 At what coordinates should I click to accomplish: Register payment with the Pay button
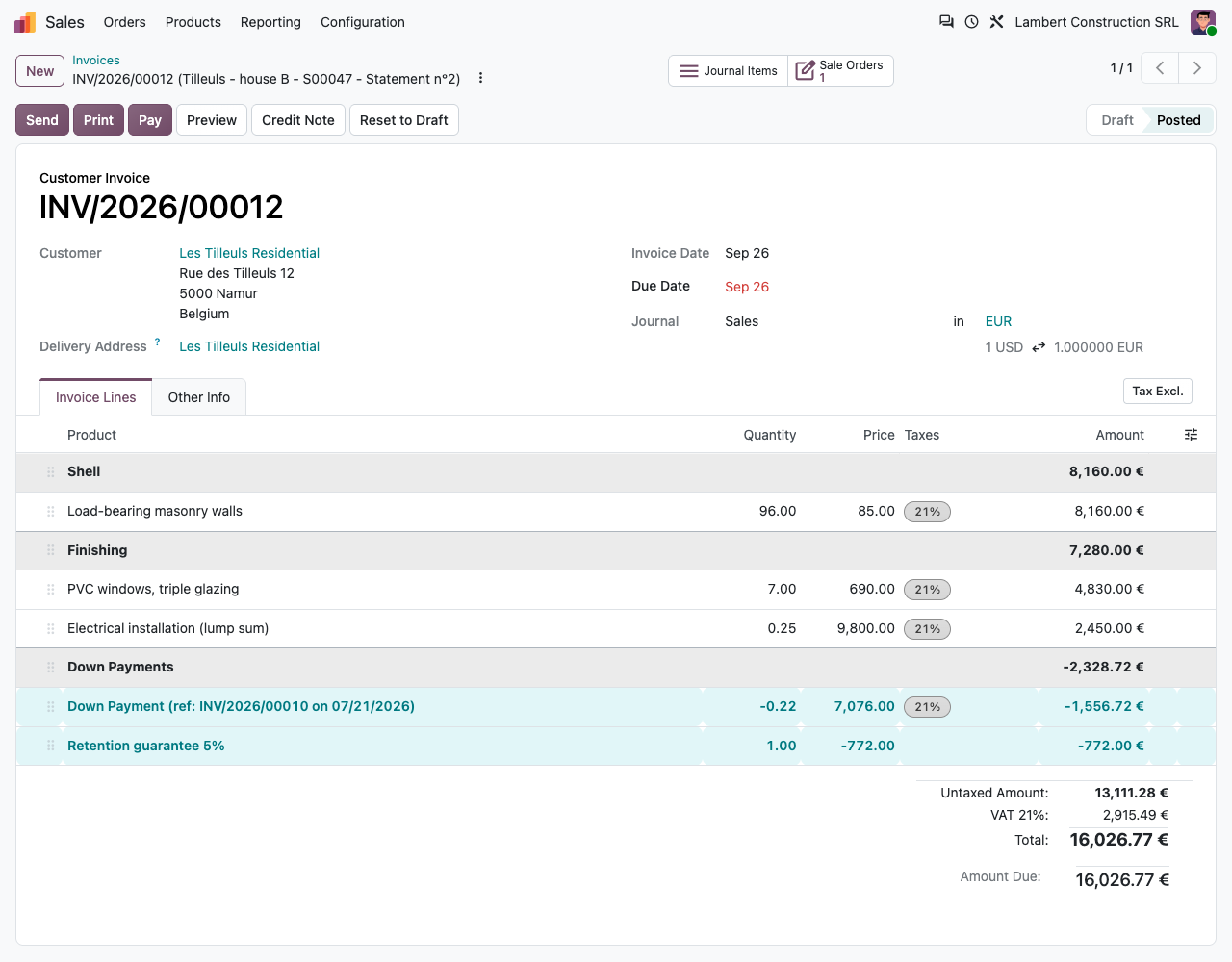point(150,120)
